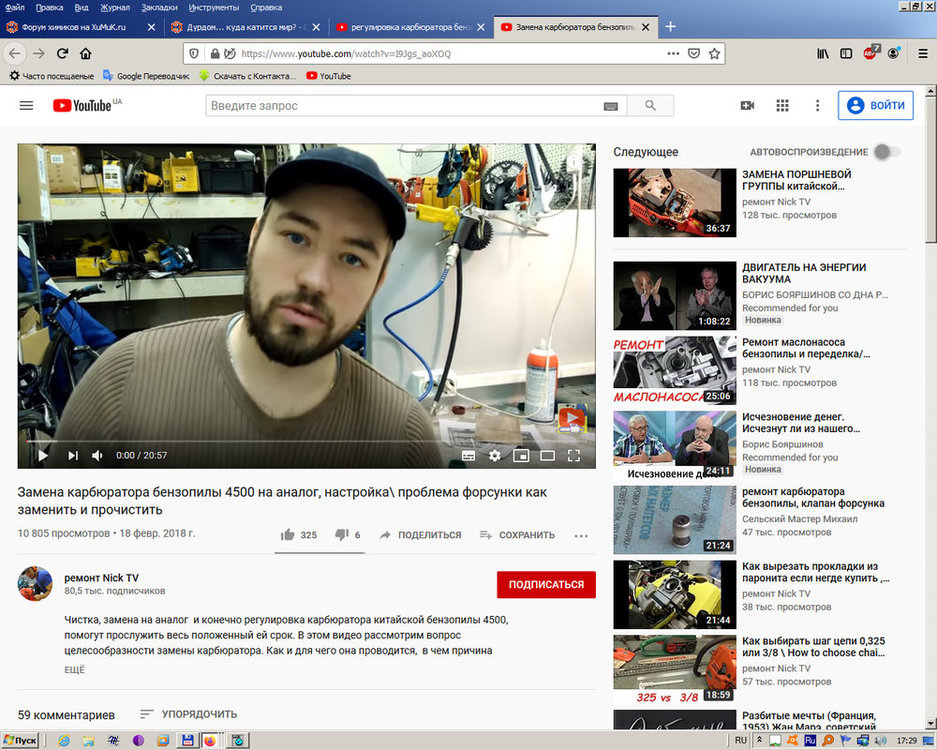Expand the description with ЕЩЁ
The image size is (937, 750).
[x=75, y=670]
